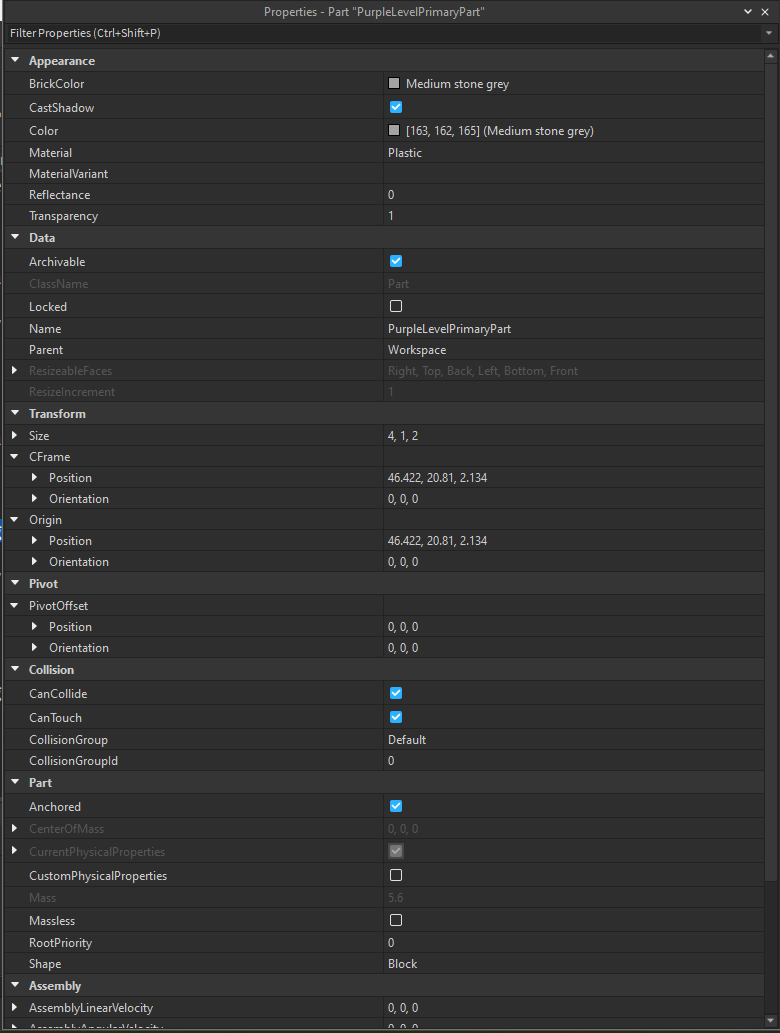
Task: Expand the PivotOffset Position row
Action: [35, 627]
